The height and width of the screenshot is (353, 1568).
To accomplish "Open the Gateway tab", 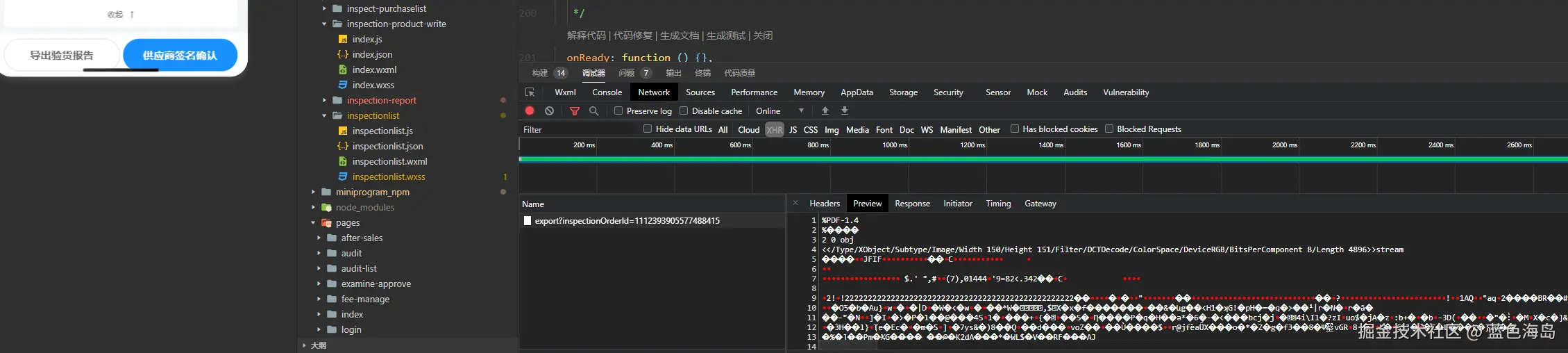I will point(1040,204).
